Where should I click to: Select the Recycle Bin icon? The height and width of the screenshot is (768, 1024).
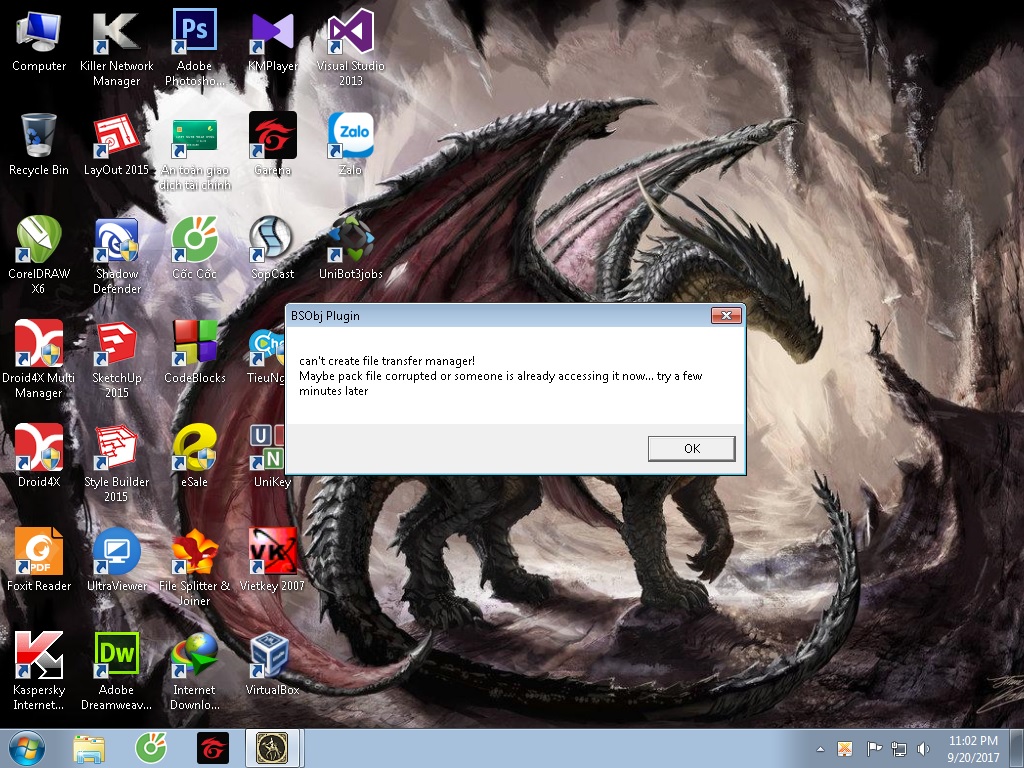click(x=39, y=144)
